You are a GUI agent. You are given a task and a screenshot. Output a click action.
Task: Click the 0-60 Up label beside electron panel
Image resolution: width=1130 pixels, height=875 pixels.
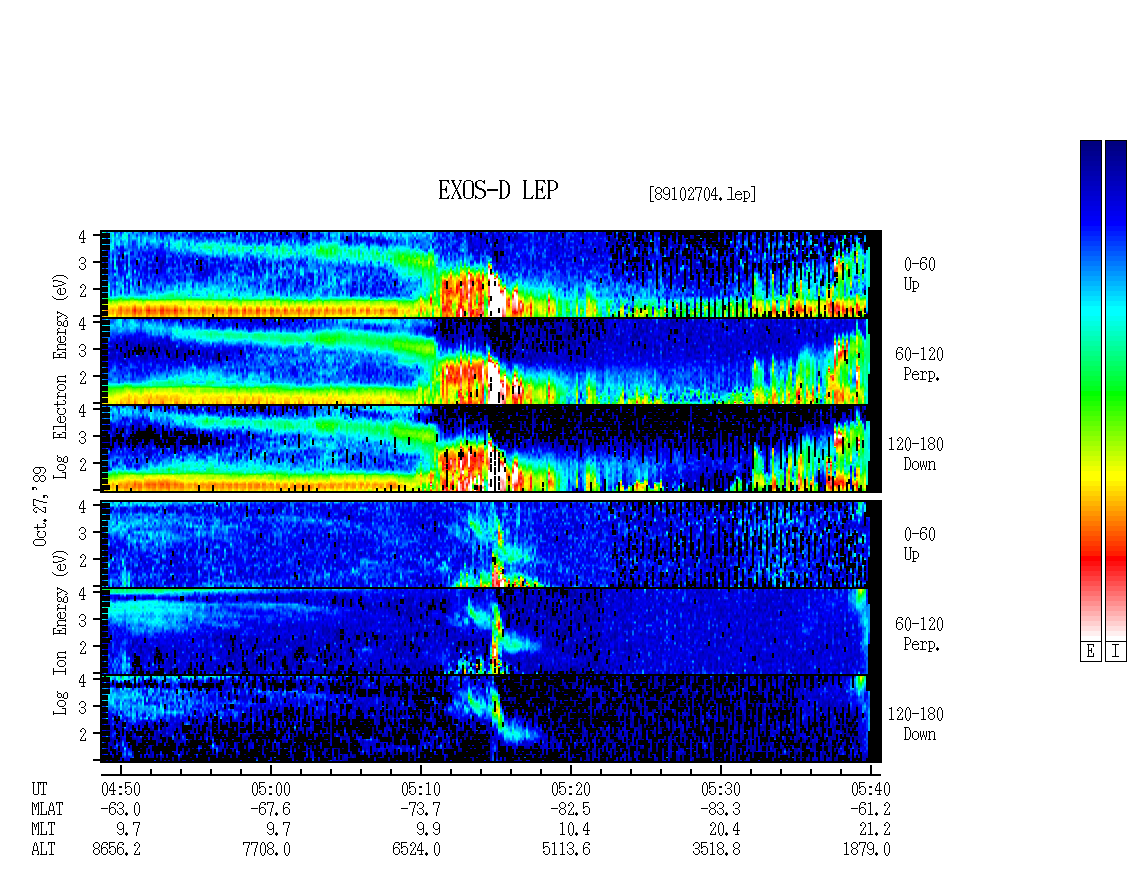coord(919,274)
